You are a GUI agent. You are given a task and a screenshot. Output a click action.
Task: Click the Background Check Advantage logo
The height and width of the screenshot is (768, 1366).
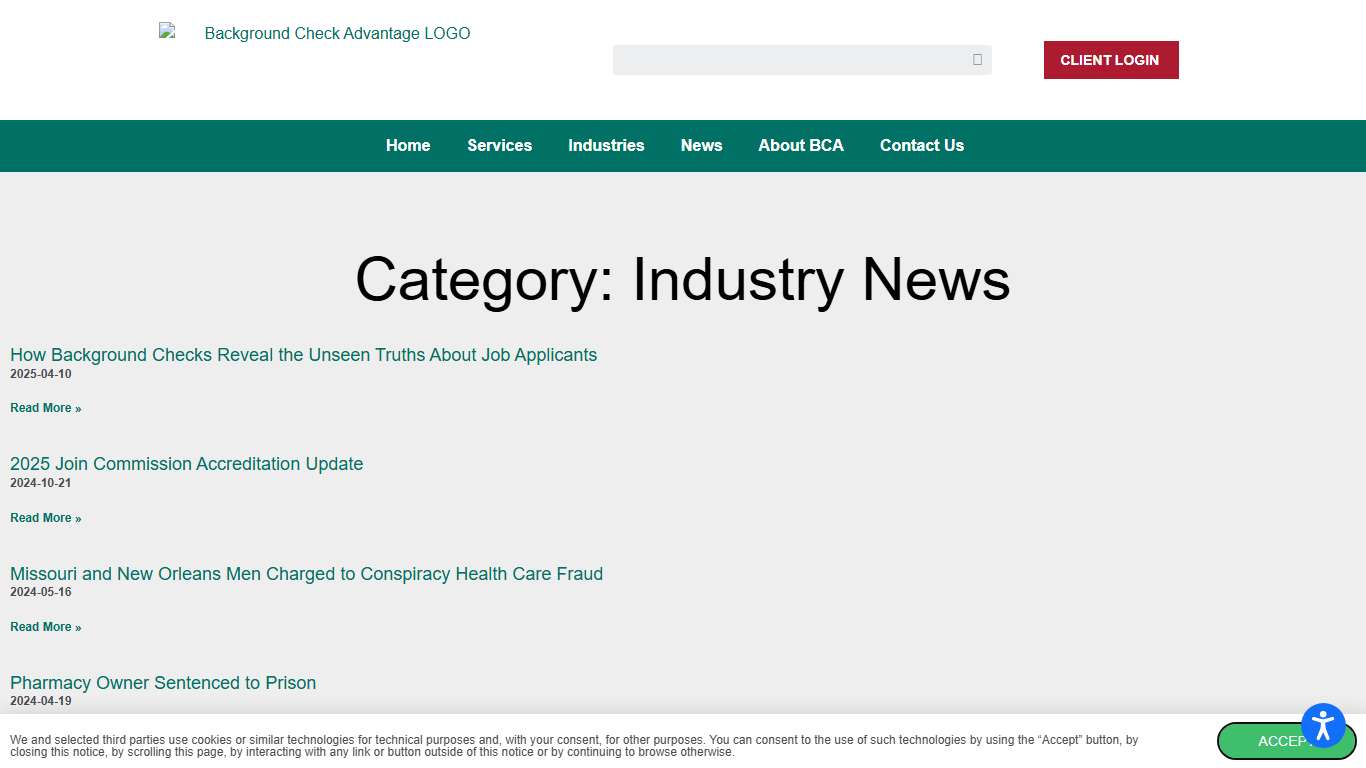point(314,33)
